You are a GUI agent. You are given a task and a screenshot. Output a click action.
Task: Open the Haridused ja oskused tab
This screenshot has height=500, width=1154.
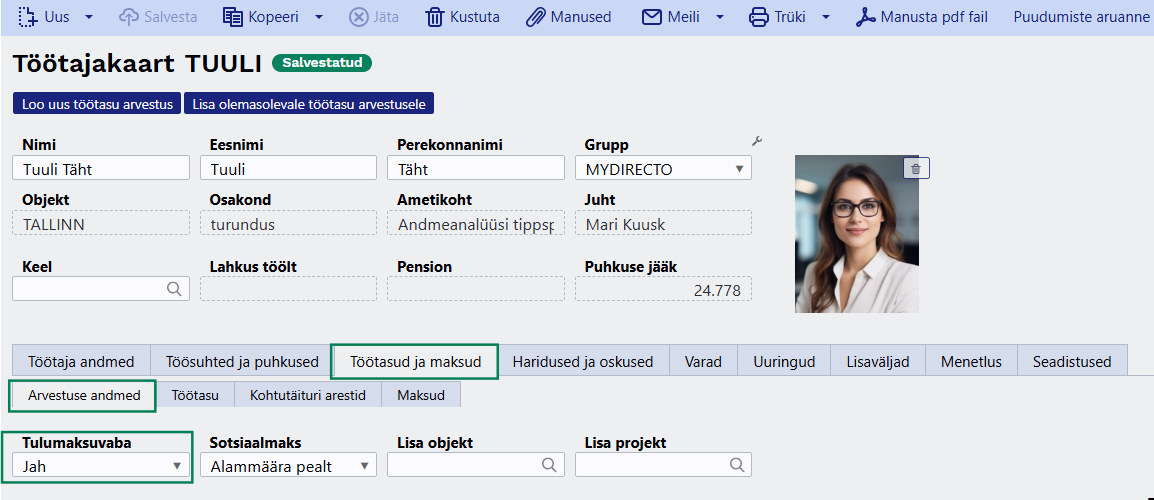pos(582,362)
